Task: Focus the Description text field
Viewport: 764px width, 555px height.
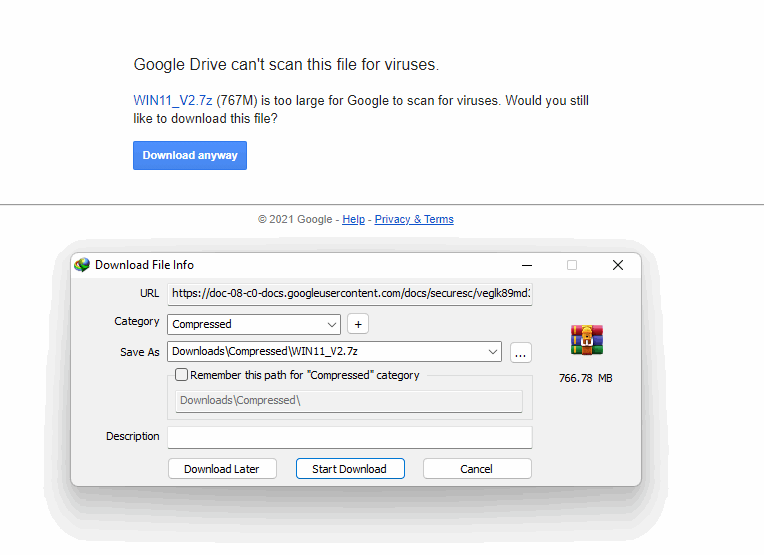Action: [350, 437]
